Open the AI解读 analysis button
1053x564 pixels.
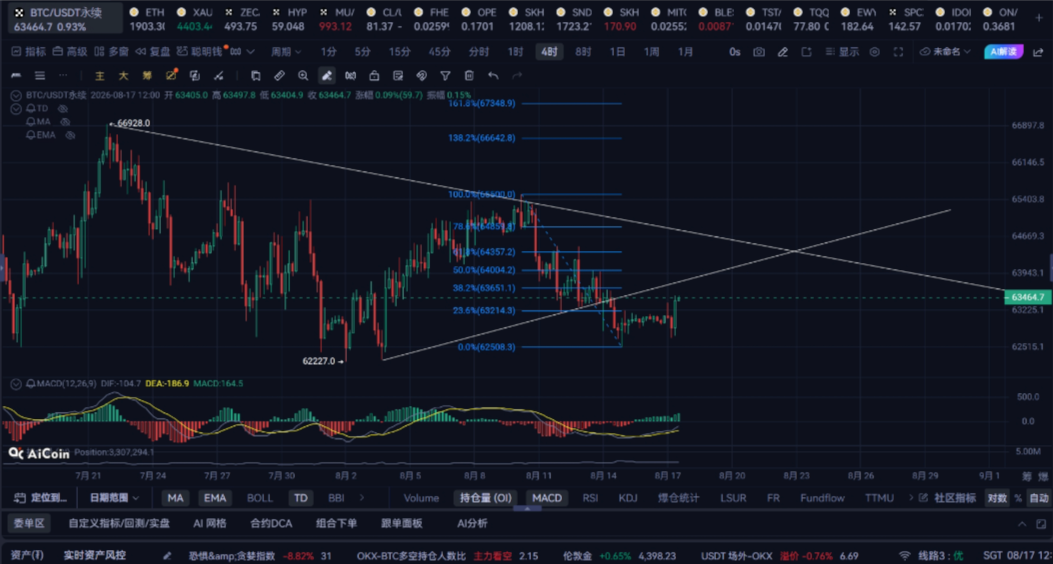click(1003, 52)
